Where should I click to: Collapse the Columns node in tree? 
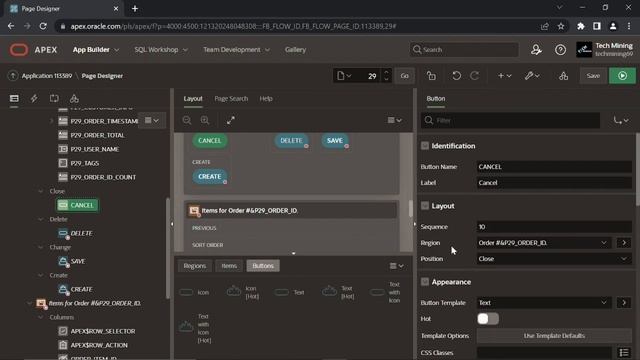pos(40,317)
